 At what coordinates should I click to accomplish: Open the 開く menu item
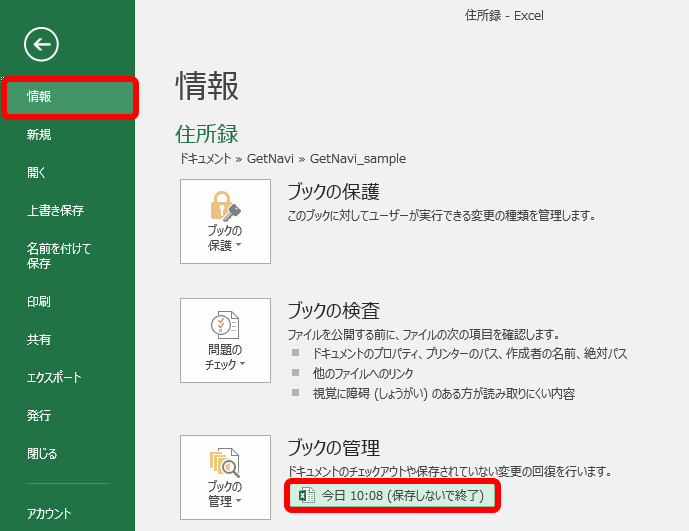click(x=36, y=172)
